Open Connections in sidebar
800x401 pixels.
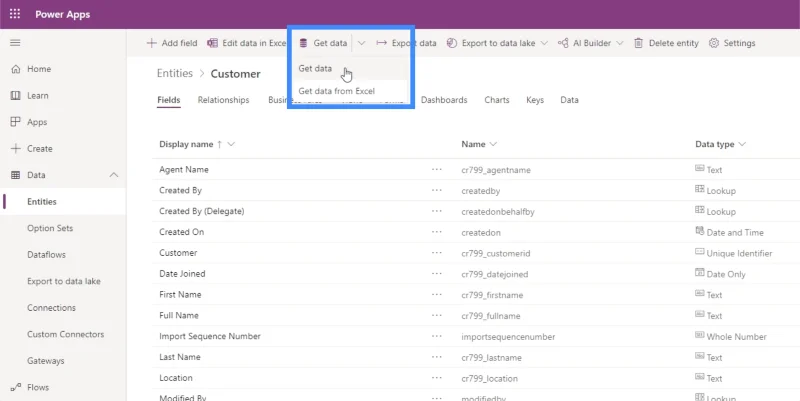pyautogui.click(x=52, y=308)
